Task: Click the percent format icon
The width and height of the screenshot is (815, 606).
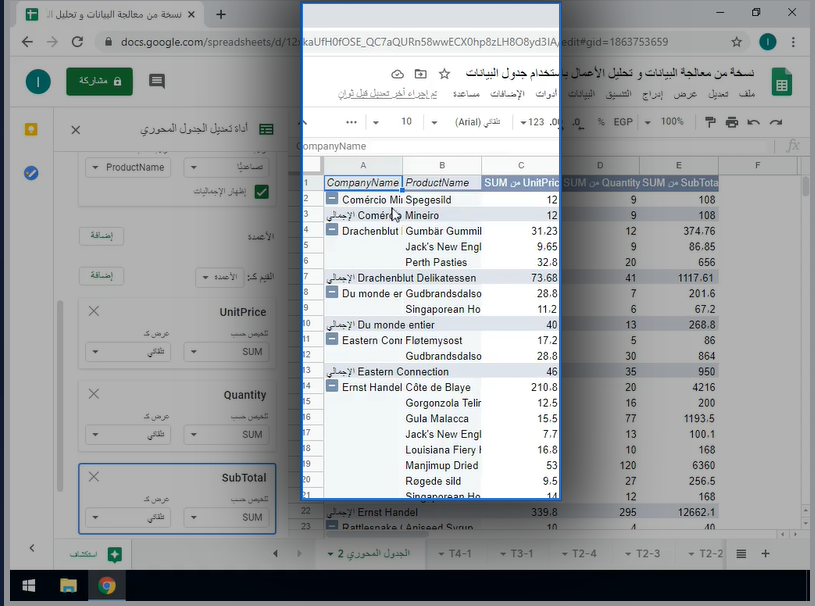Action: point(601,122)
